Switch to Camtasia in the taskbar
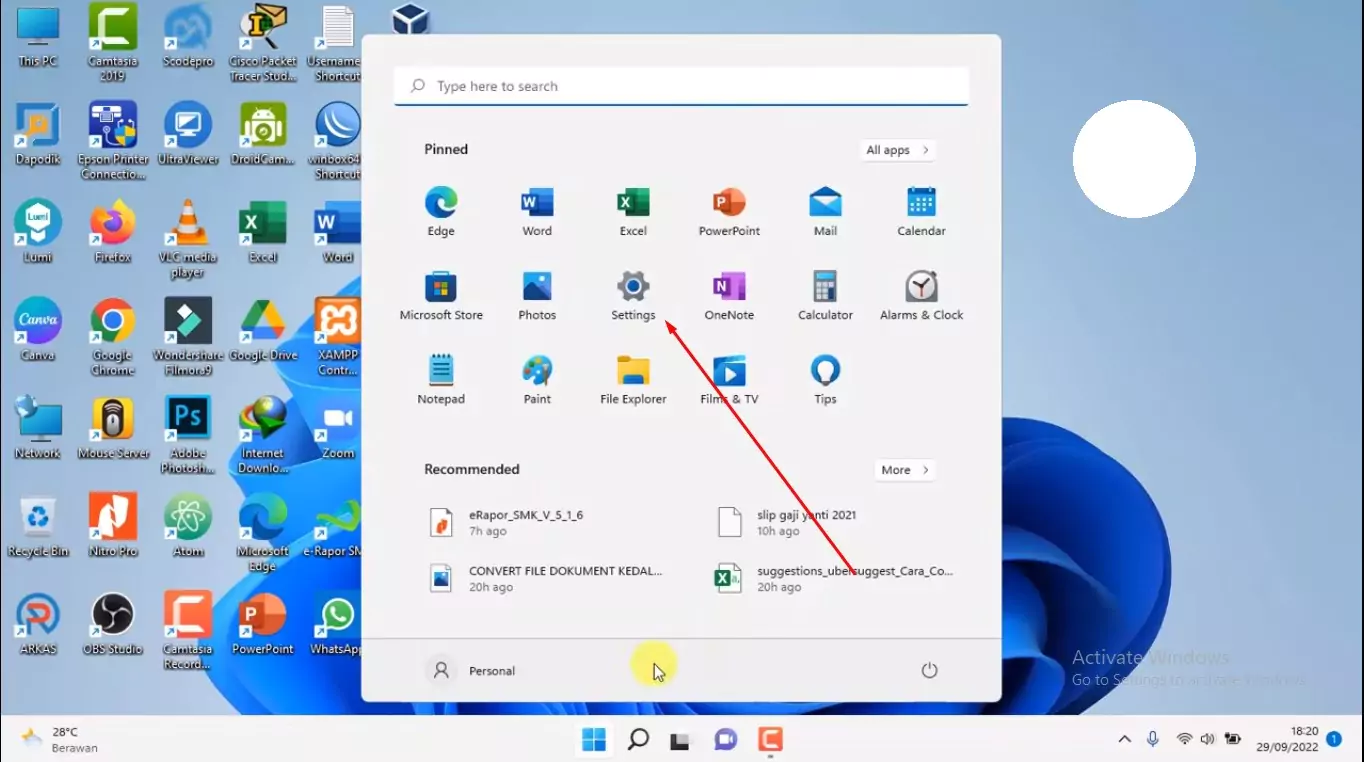This screenshot has width=1364, height=762. [769, 740]
